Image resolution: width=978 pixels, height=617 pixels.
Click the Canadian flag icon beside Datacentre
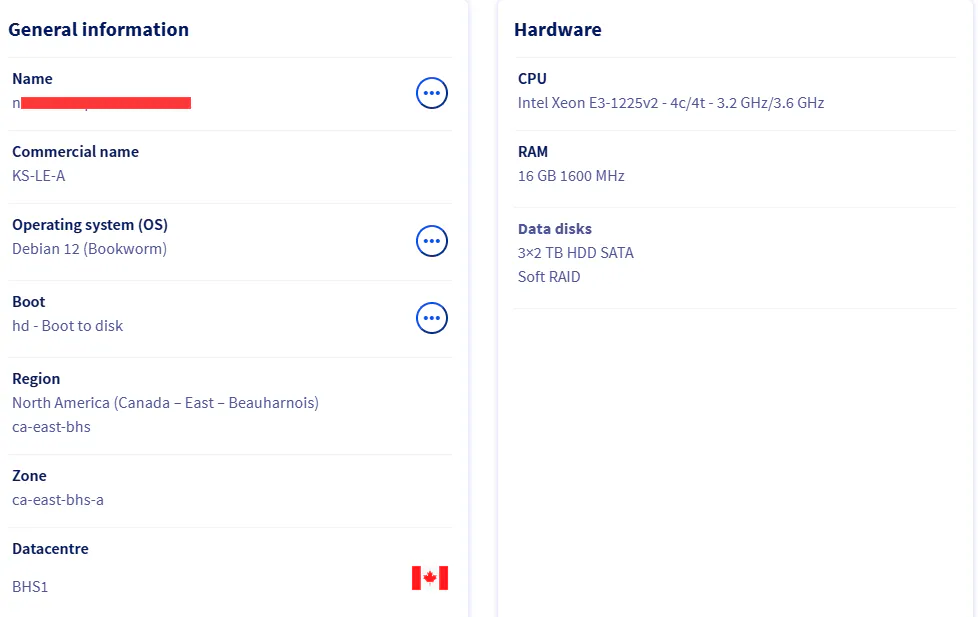[x=429, y=577]
